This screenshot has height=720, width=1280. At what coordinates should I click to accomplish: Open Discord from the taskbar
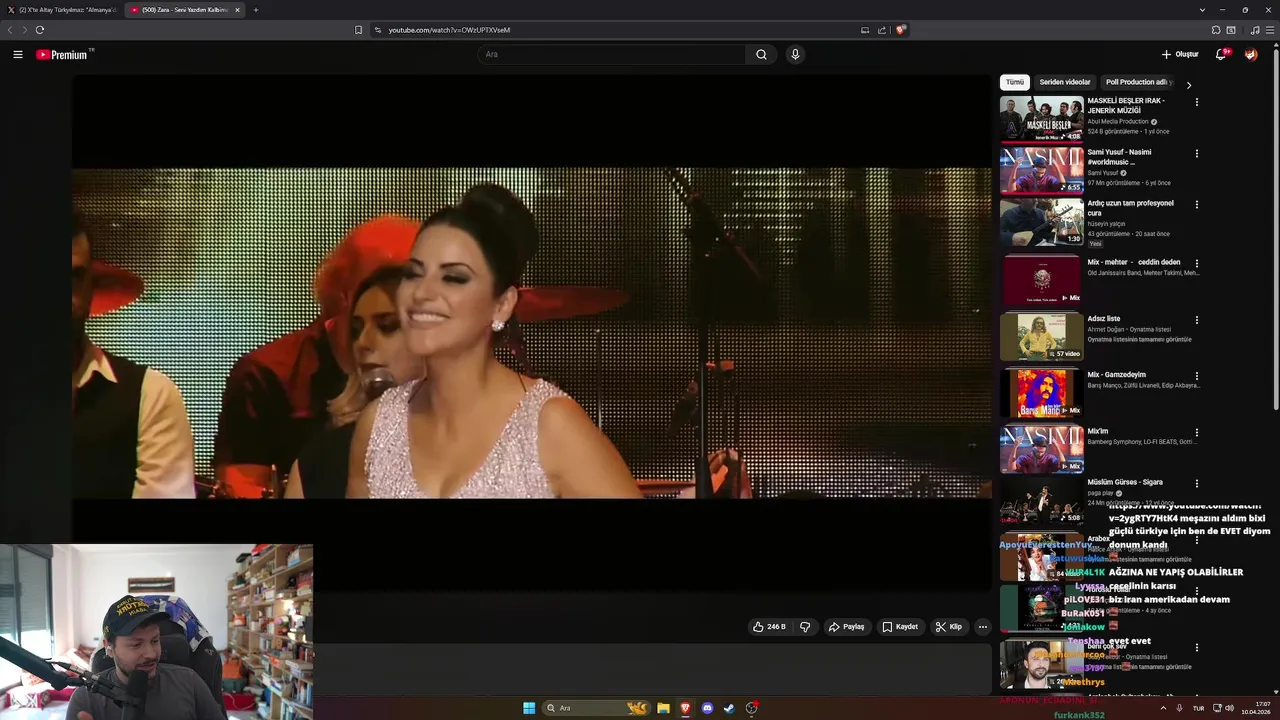pyautogui.click(x=707, y=708)
